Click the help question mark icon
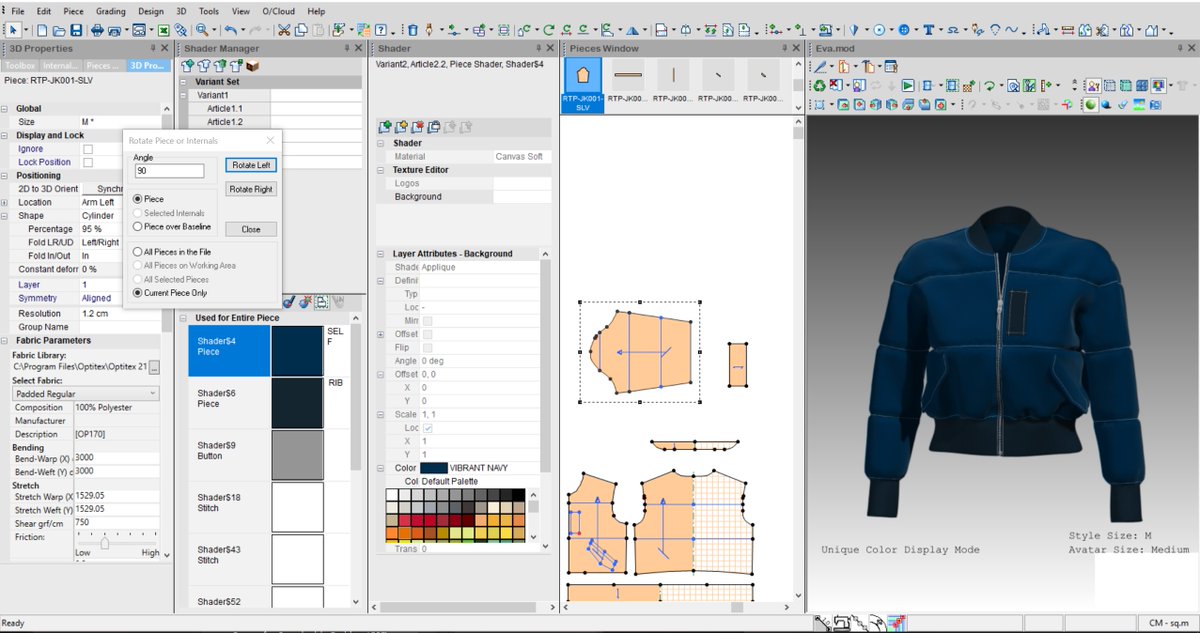Viewport: 1200px width, 633px height. 382,30
